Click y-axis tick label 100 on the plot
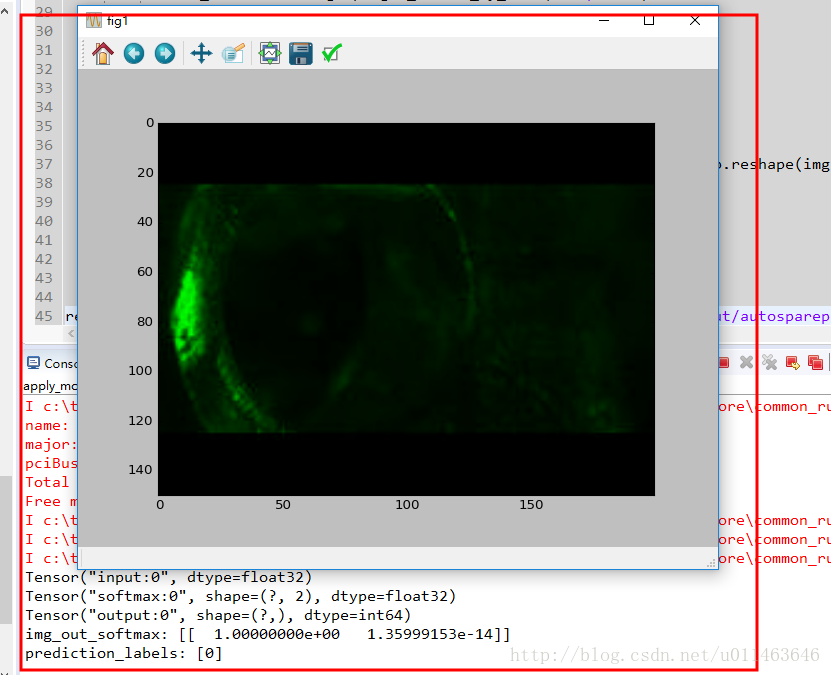Image resolution: width=831 pixels, height=675 pixels. click(140, 370)
